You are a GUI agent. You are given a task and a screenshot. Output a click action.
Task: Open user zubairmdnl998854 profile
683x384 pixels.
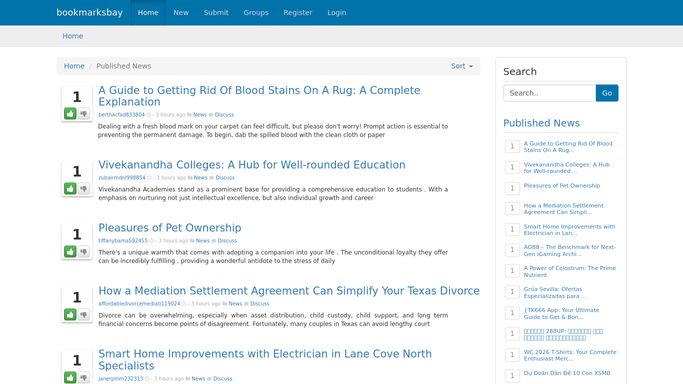pyautogui.click(x=122, y=178)
